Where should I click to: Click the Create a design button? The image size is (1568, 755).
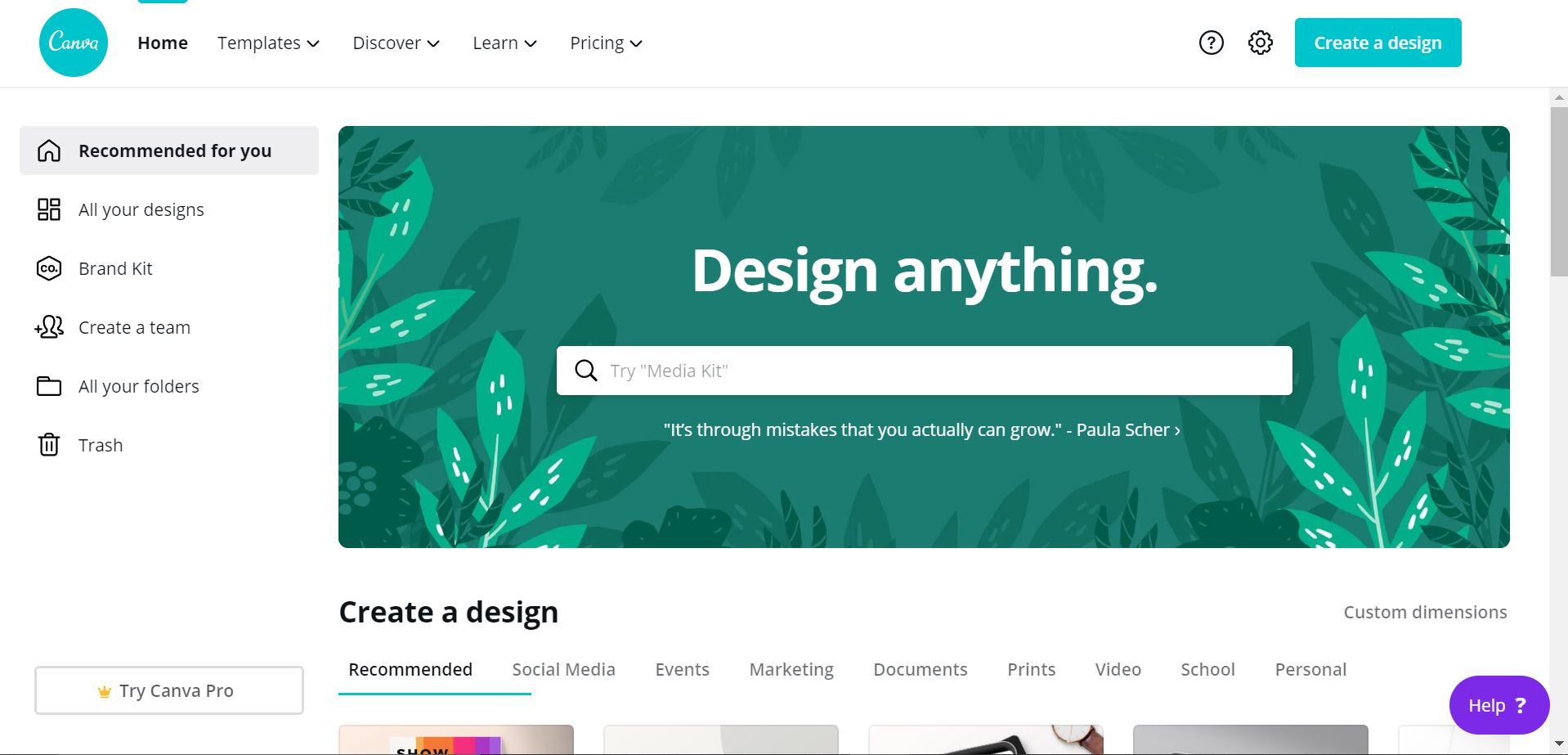tap(1378, 43)
